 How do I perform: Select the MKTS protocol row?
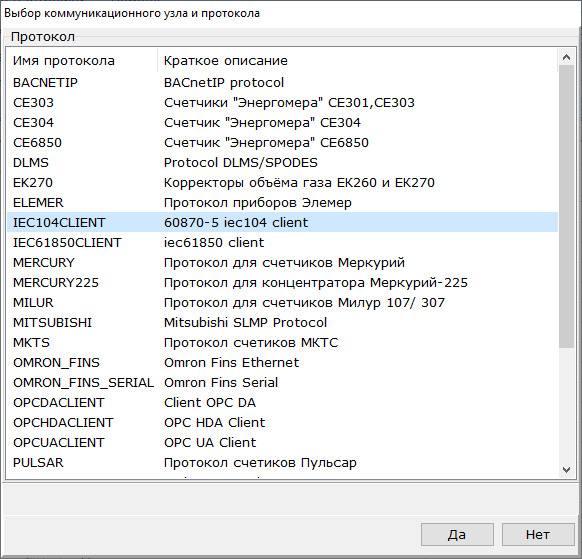click(282, 343)
